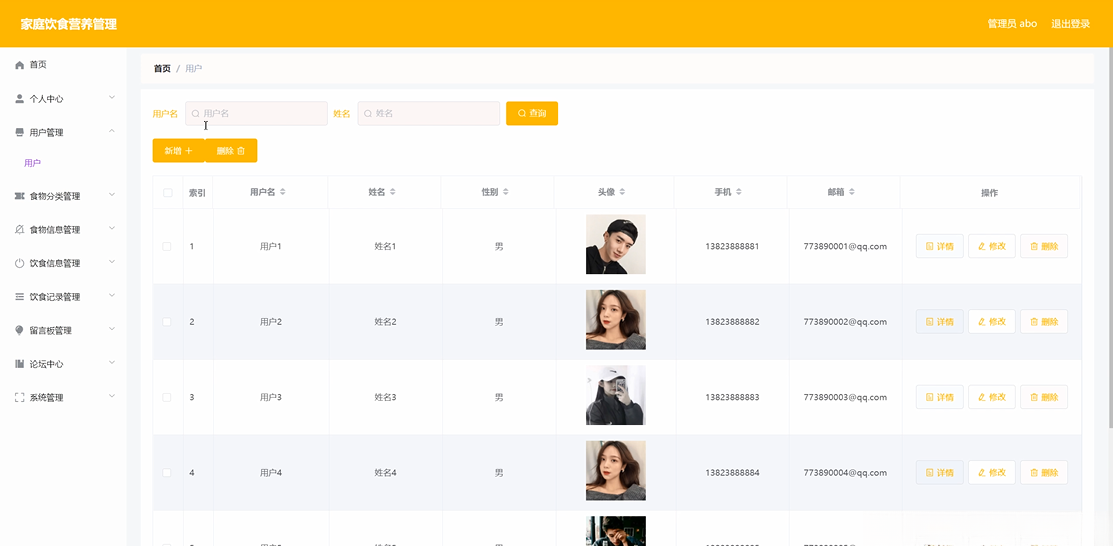Viewport: 1113px width, 546px height.
Task: Expand 饮食信息管理 chevron
Action: (x=112, y=261)
